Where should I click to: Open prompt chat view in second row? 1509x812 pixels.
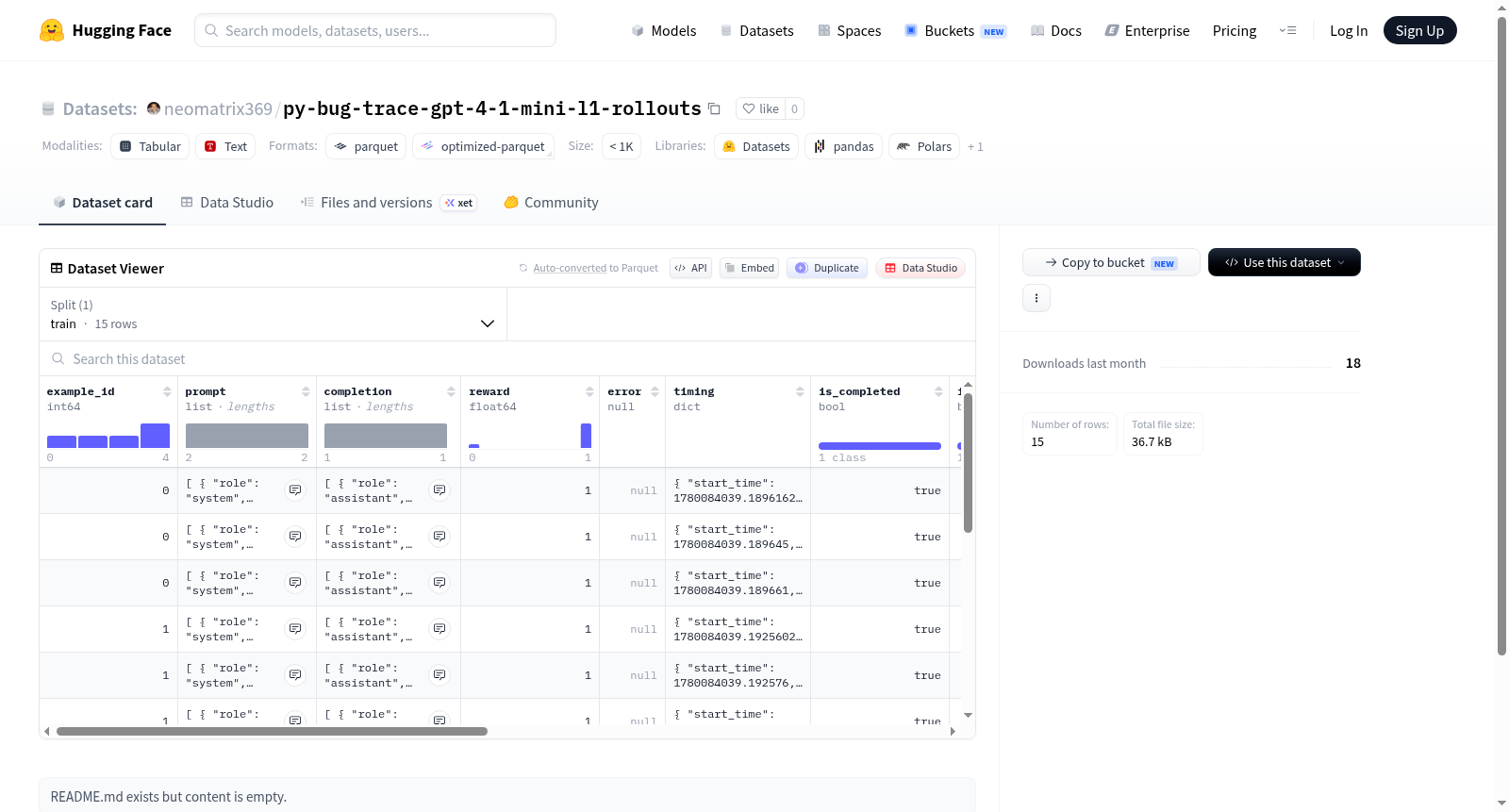click(x=295, y=537)
